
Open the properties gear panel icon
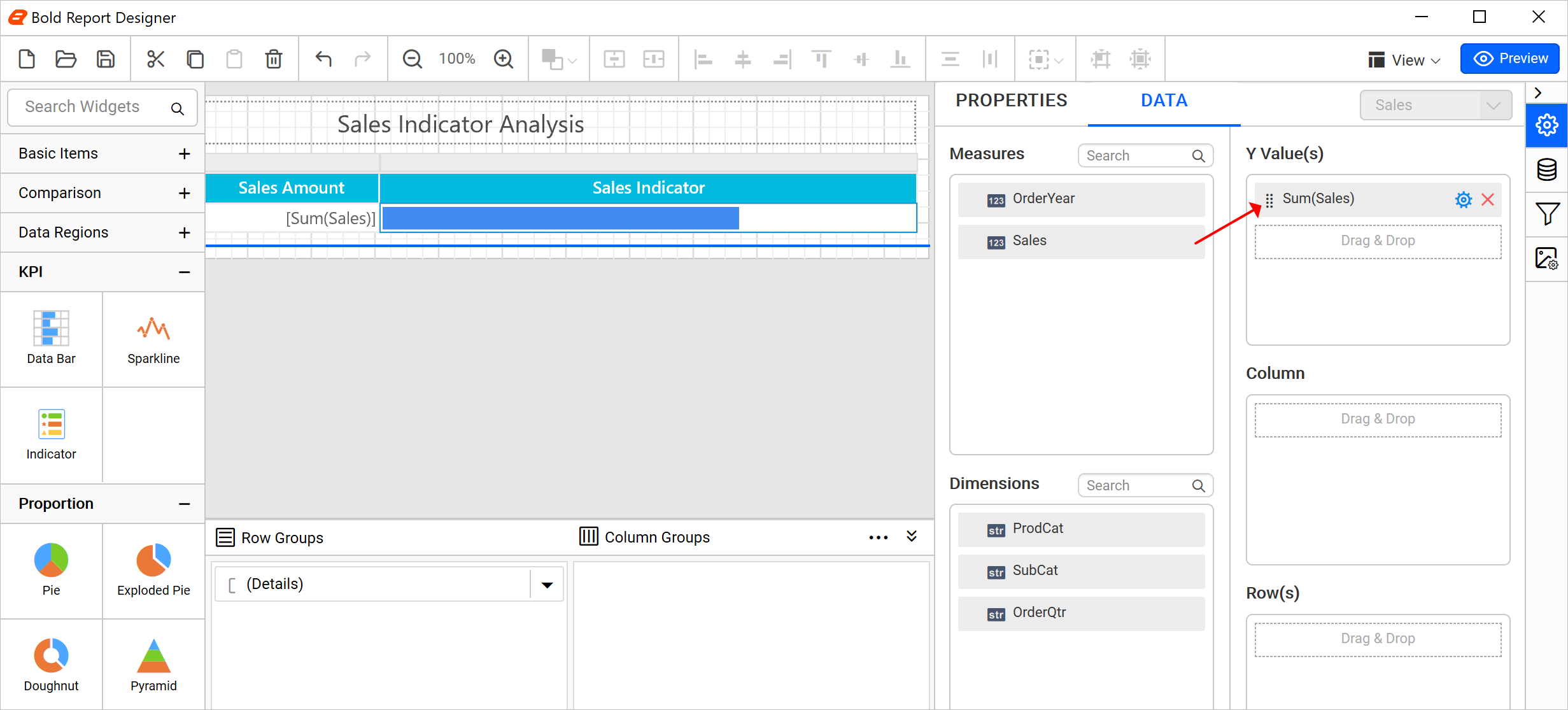(1546, 125)
